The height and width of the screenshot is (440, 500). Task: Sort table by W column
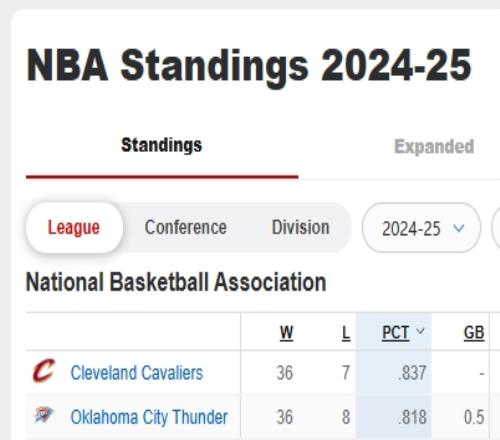point(286,333)
